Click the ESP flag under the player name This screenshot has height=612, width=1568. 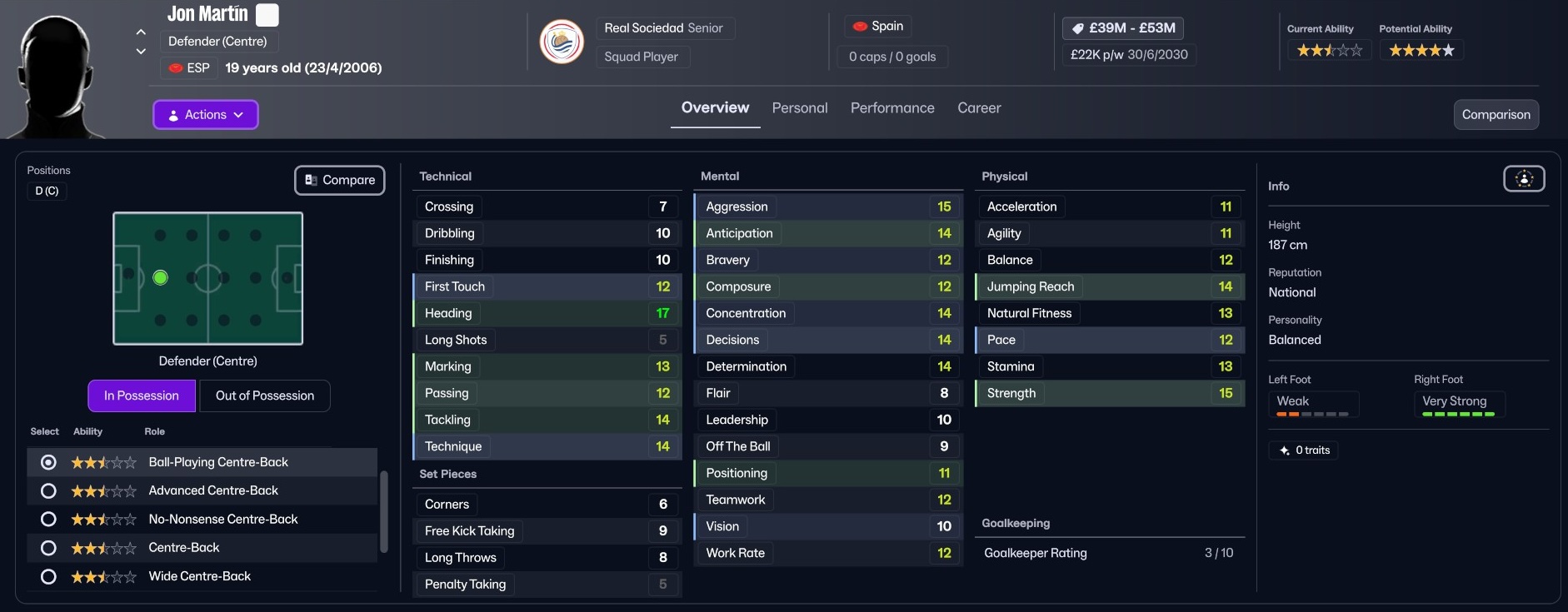pos(177,67)
